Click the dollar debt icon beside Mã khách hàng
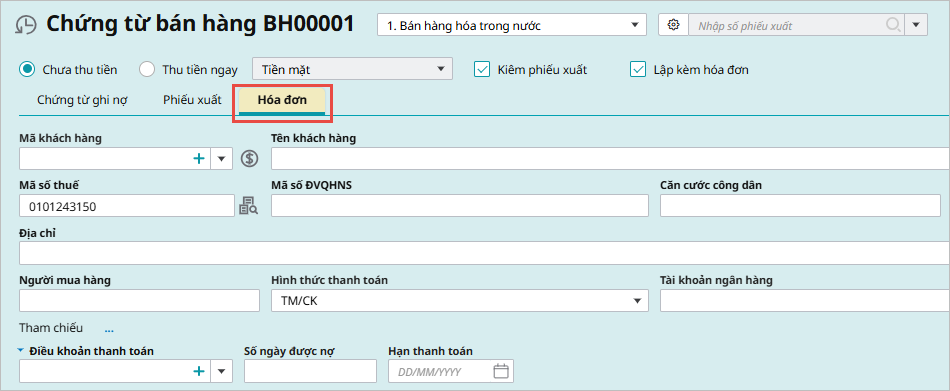Viewport: 950px width, 391px height. (250, 159)
